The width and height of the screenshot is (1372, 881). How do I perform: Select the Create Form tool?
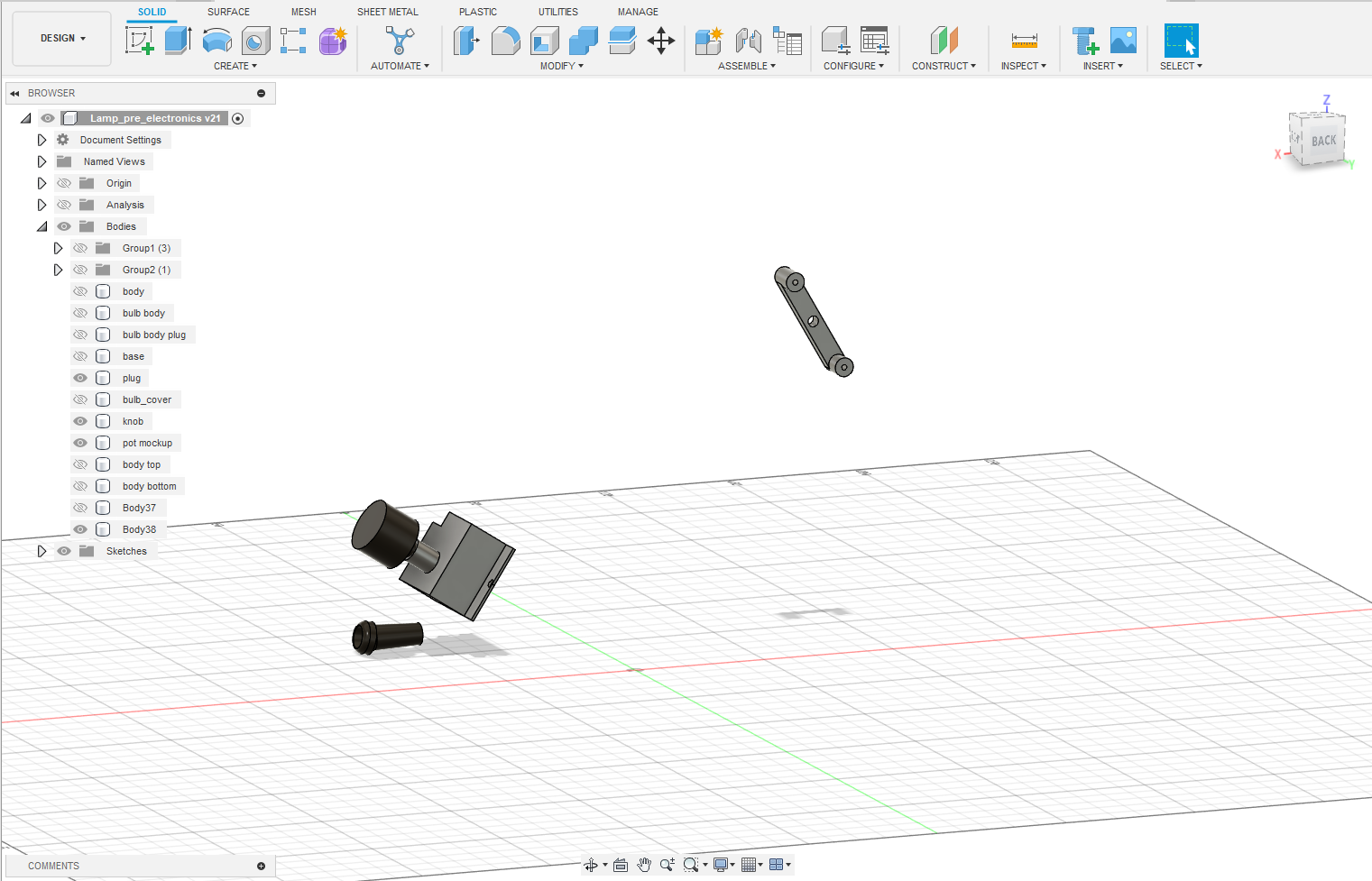333,41
